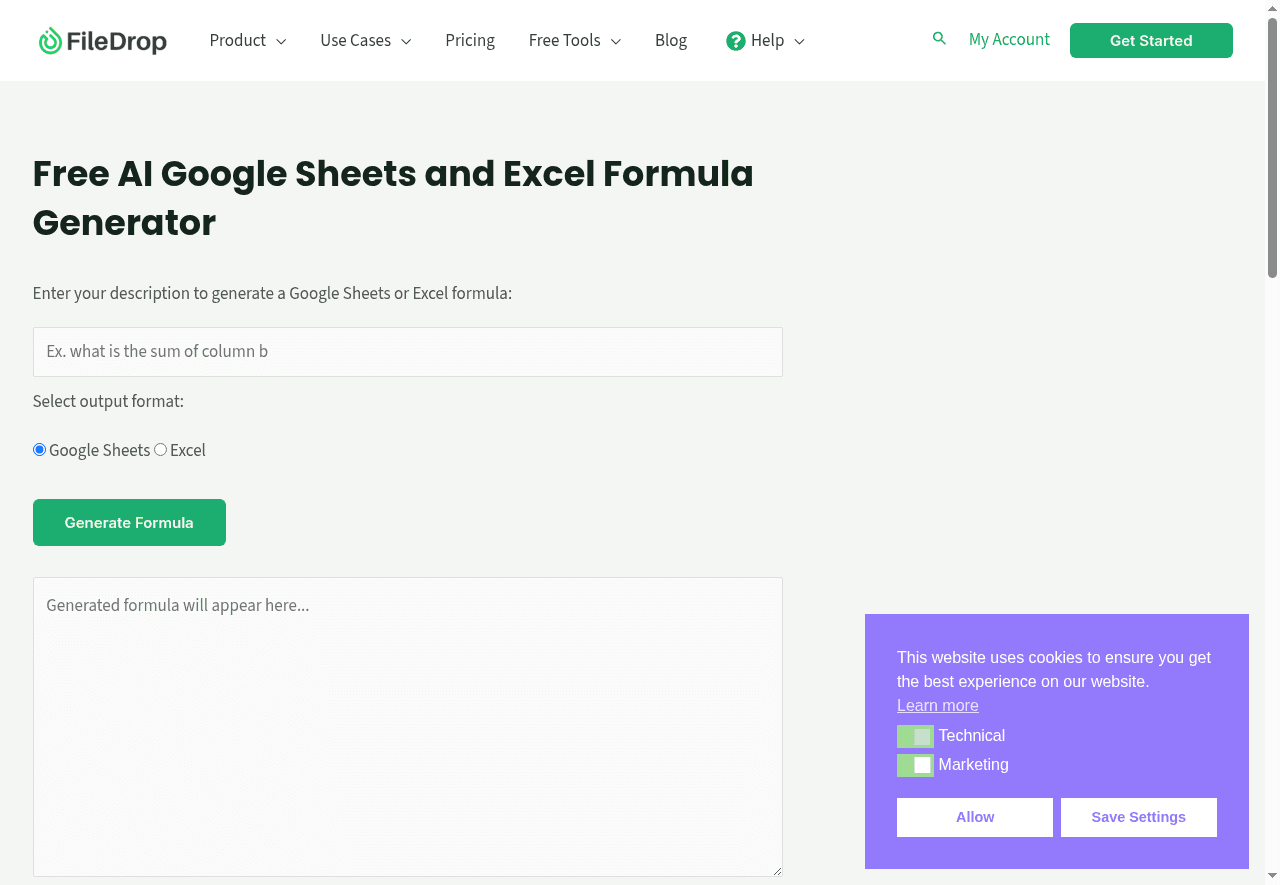Image resolution: width=1280 pixels, height=885 pixels.
Task: Select the Excel output format
Action: tap(161, 450)
